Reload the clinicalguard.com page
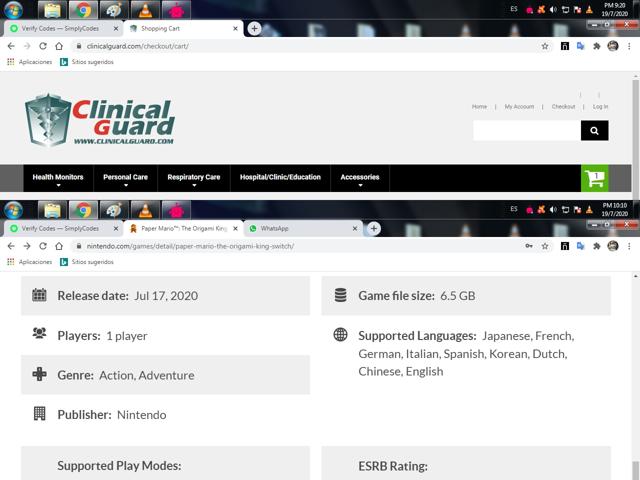 [43, 46]
